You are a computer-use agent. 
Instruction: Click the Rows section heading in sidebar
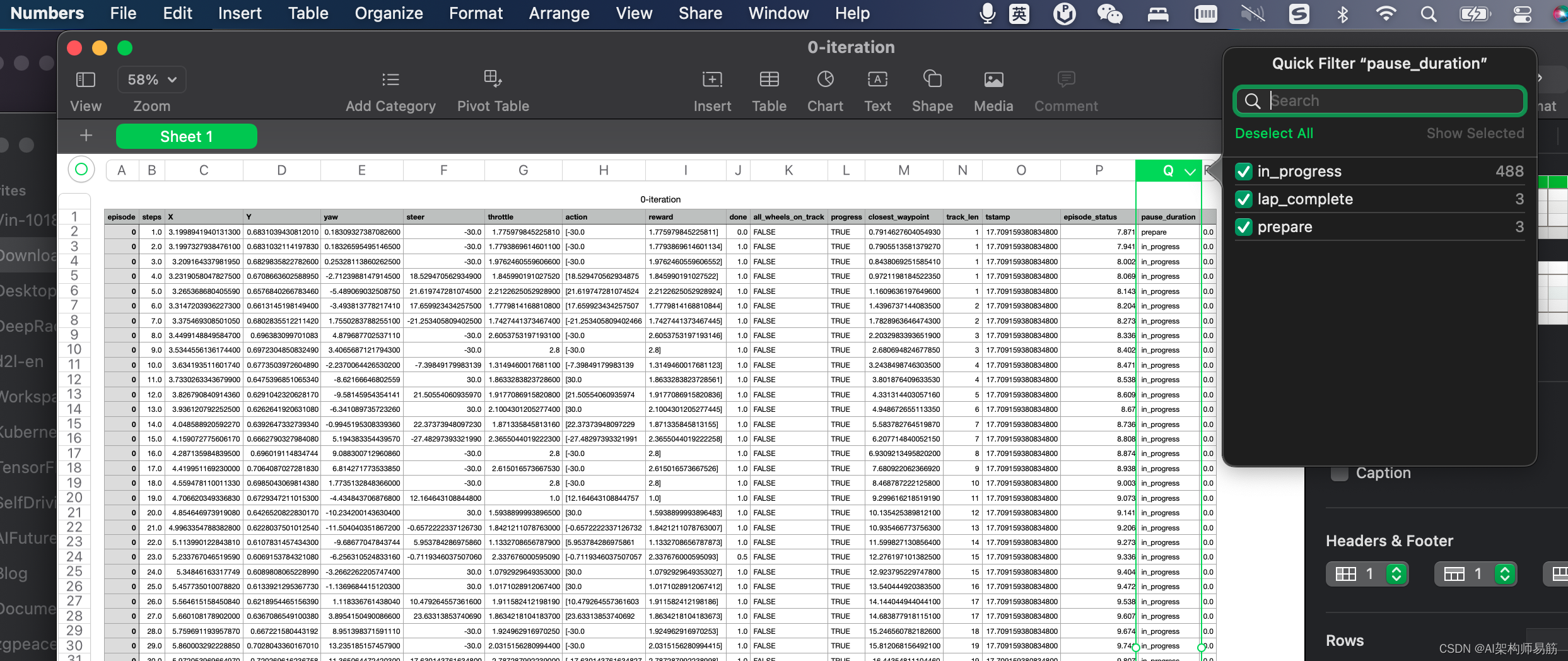tap(1344, 640)
